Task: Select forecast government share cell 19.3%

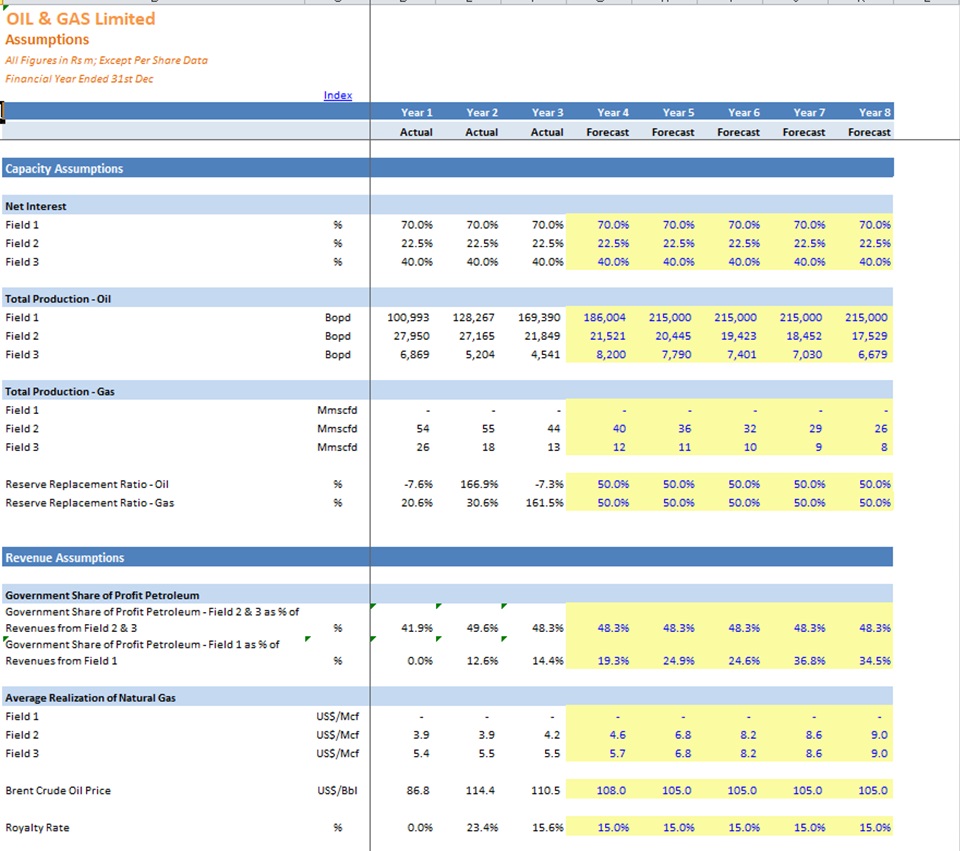Action: 613,661
